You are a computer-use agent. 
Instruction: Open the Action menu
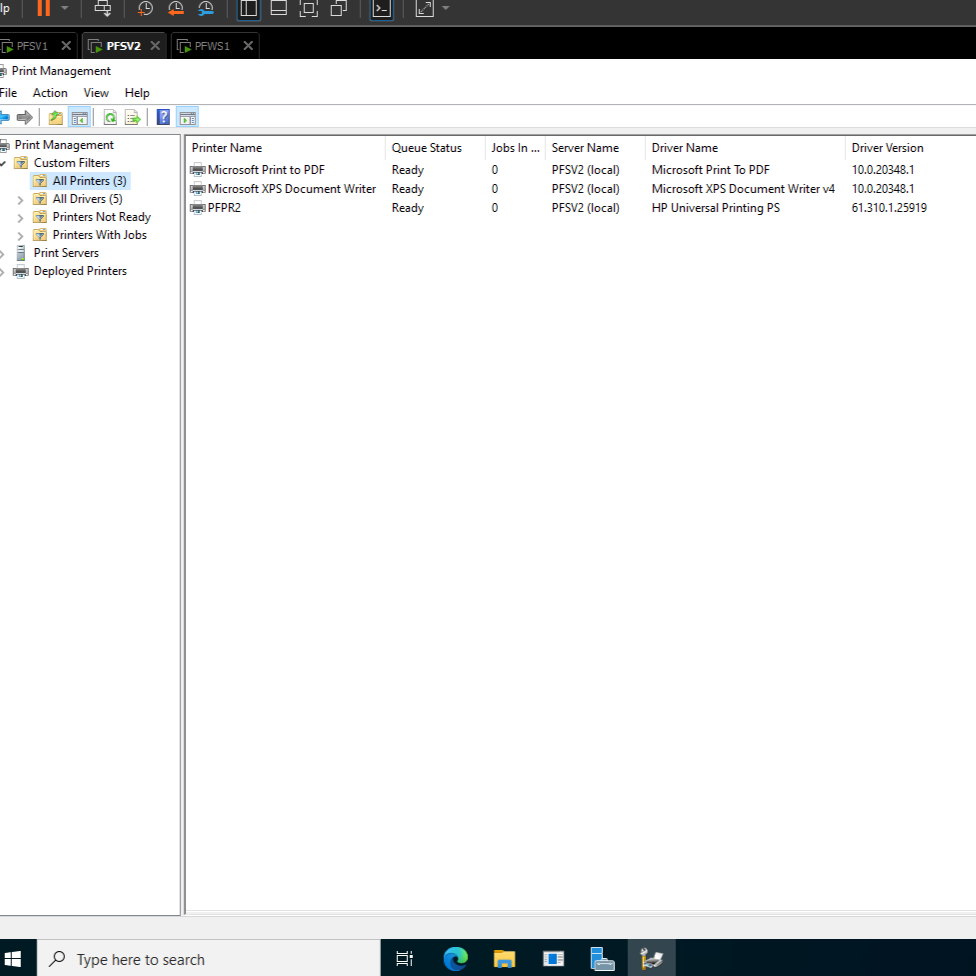pos(50,92)
